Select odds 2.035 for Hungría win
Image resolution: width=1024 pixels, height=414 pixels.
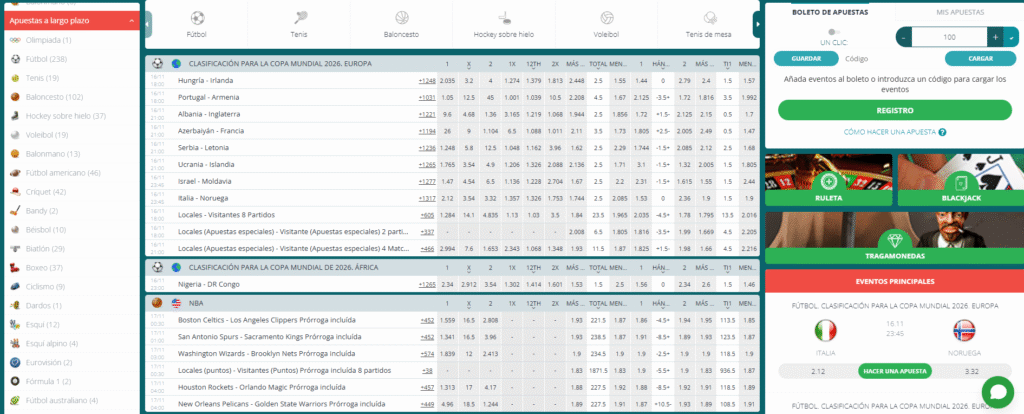(x=447, y=81)
